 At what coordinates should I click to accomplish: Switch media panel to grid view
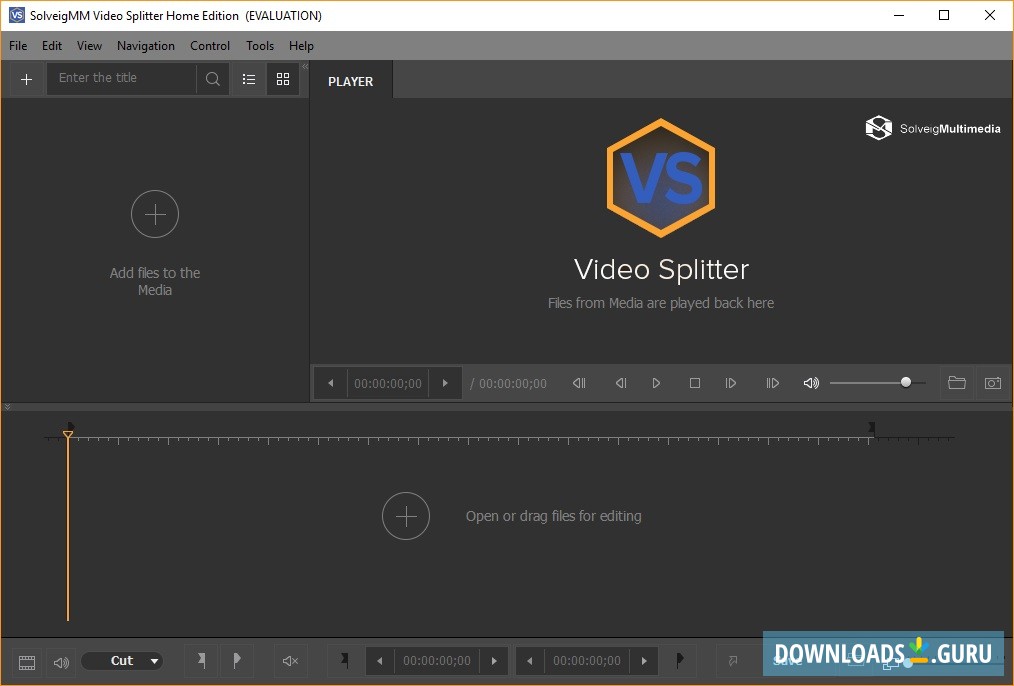point(283,79)
